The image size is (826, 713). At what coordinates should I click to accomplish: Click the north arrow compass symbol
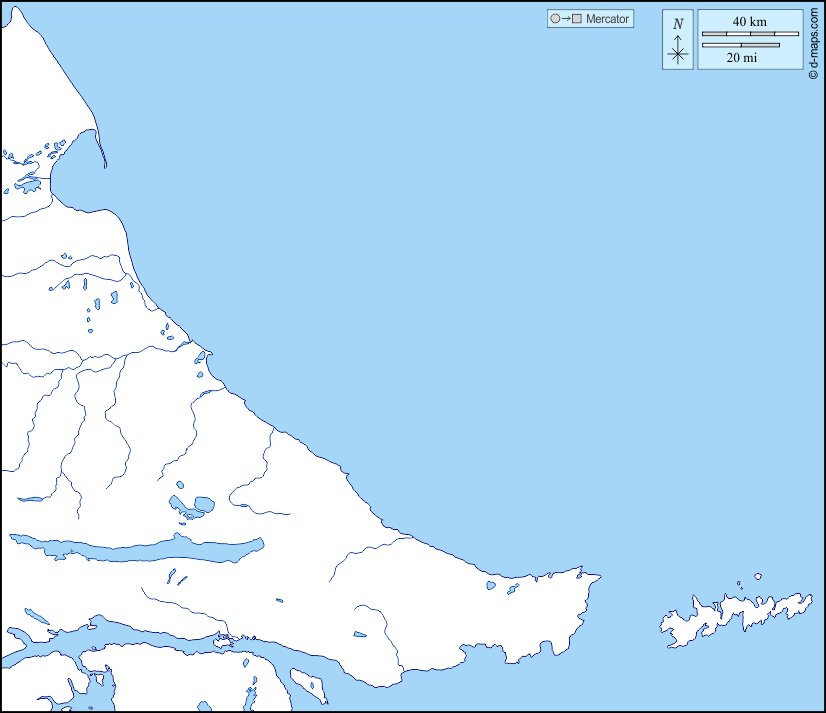(678, 40)
